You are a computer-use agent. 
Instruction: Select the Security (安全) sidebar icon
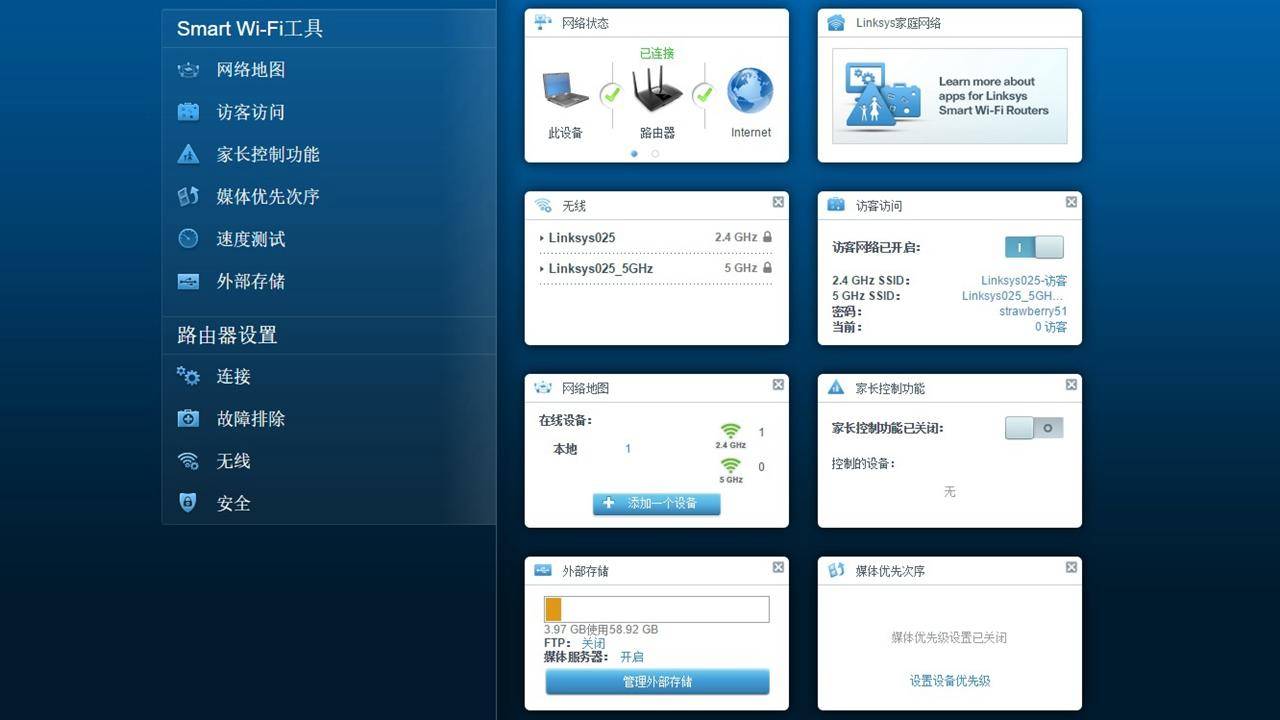(234, 503)
